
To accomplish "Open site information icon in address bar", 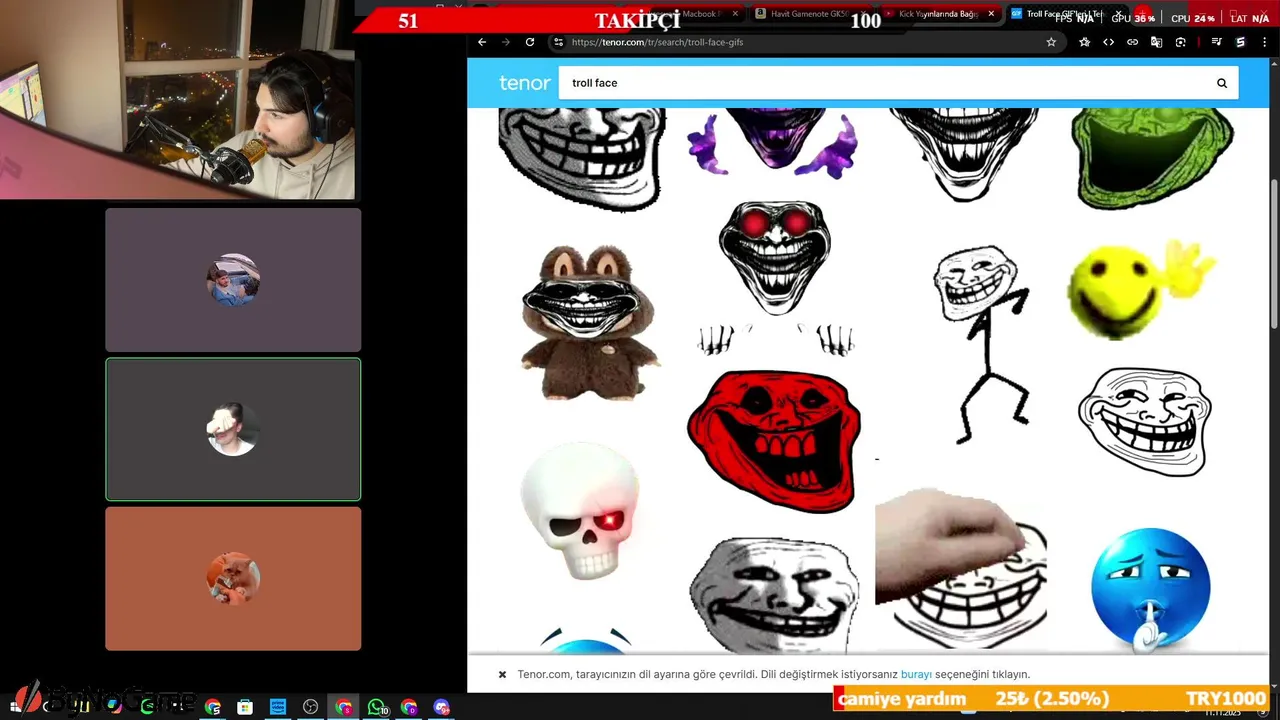I will tap(559, 42).
